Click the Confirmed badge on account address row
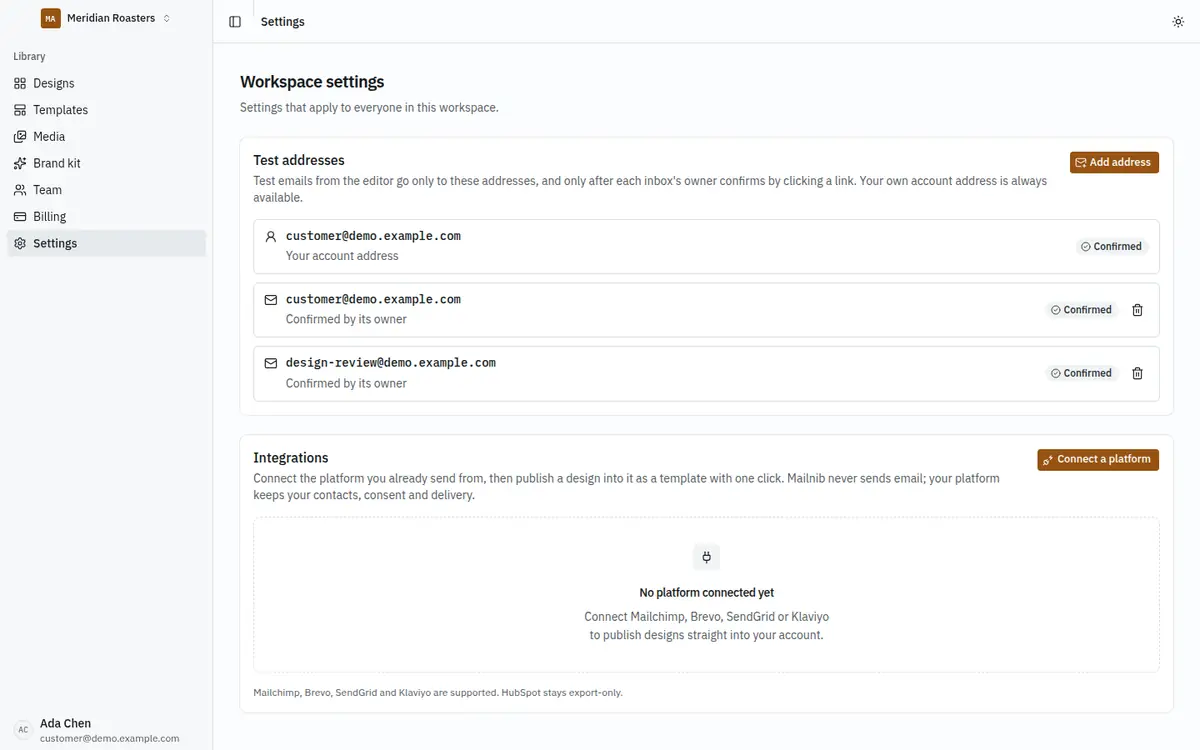This screenshot has width=1200, height=750. tap(1111, 246)
